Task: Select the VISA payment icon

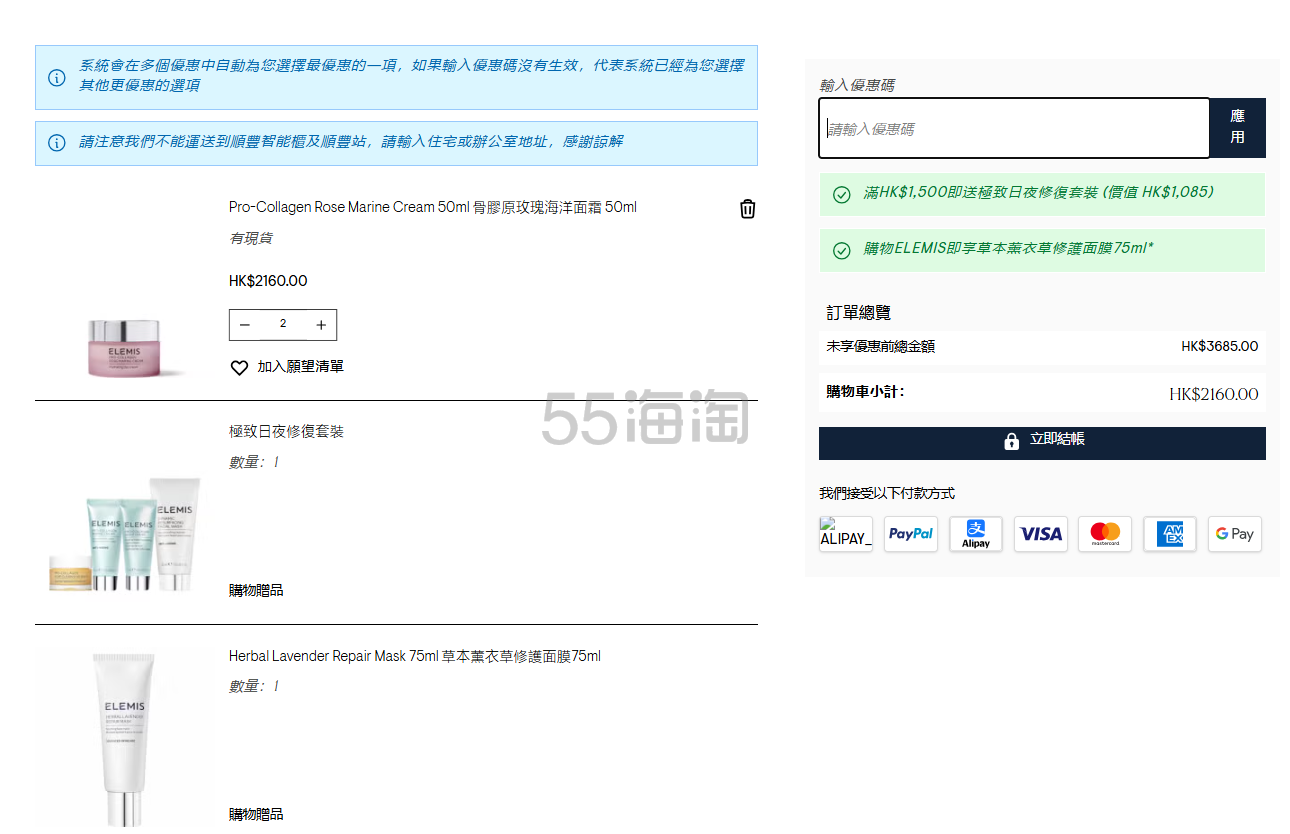Action: click(x=1041, y=534)
